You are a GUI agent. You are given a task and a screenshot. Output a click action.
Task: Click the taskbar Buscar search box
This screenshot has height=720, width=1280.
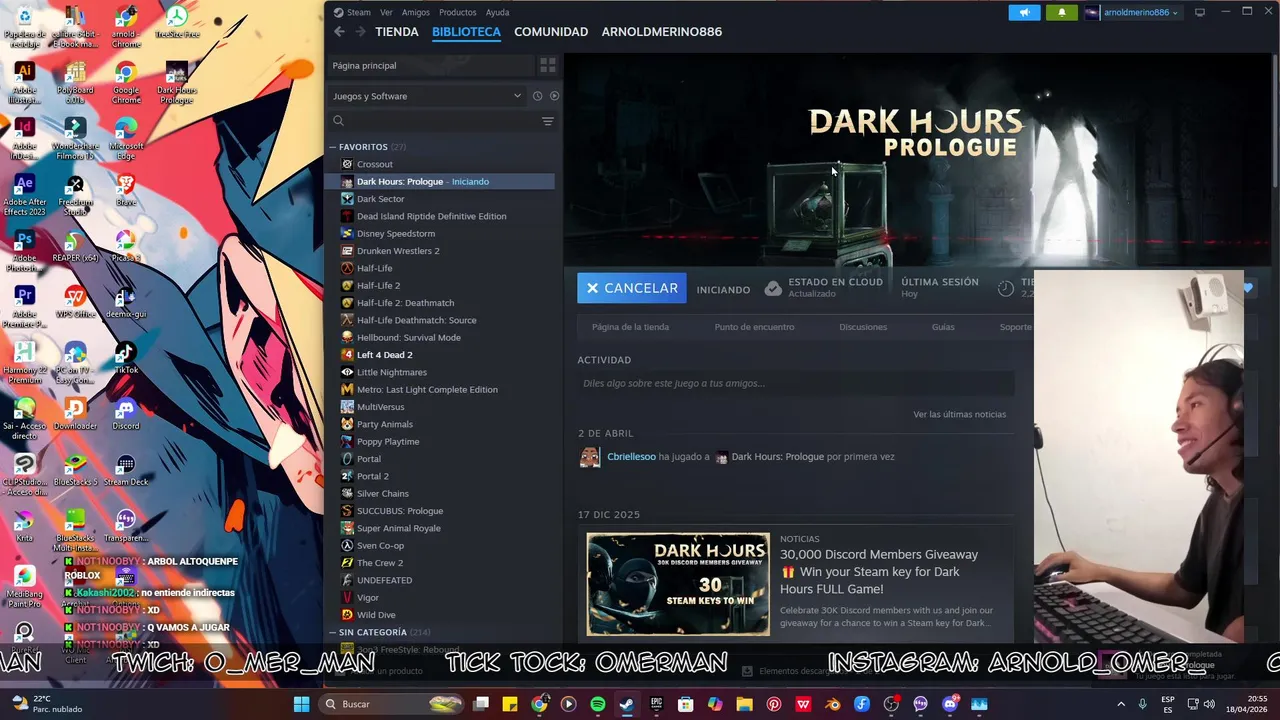(x=393, y=704)
